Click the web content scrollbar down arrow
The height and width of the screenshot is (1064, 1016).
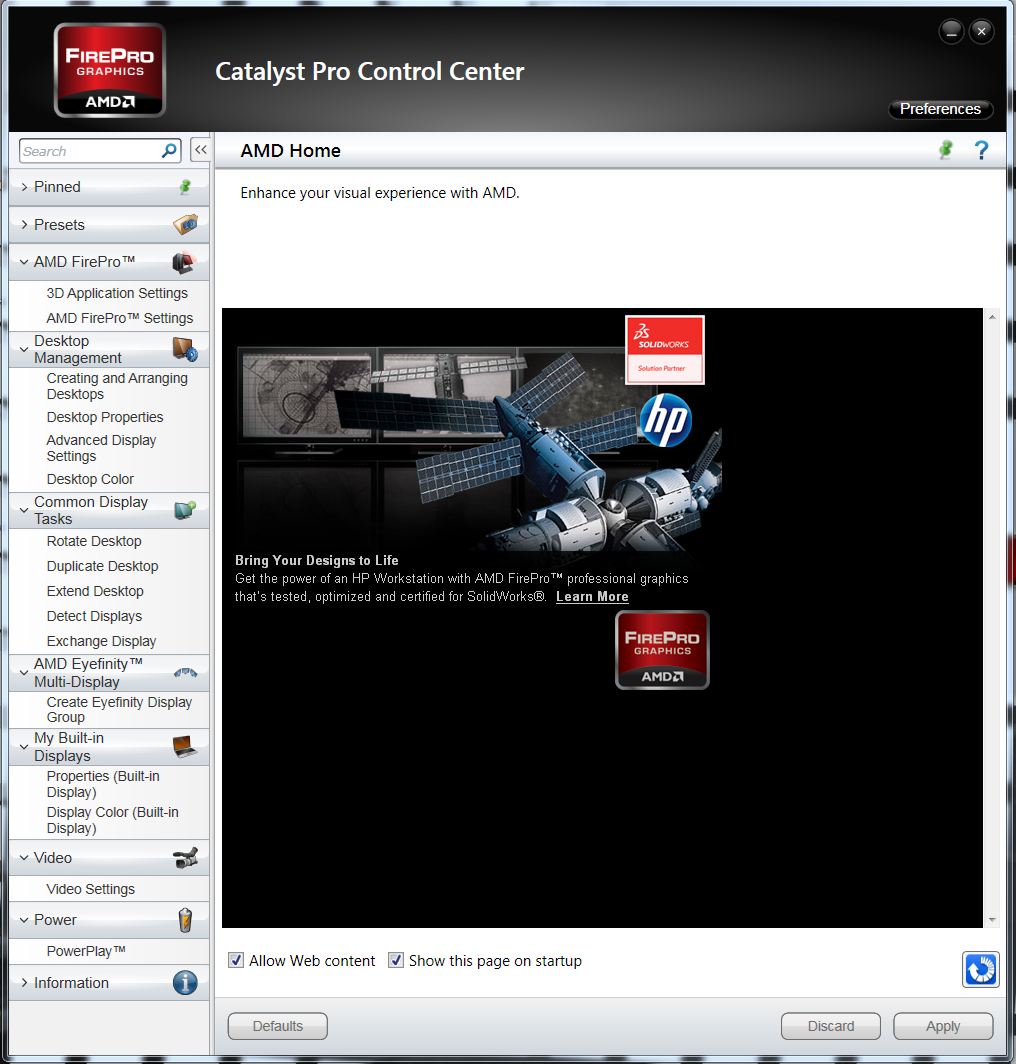pos(992,919)
